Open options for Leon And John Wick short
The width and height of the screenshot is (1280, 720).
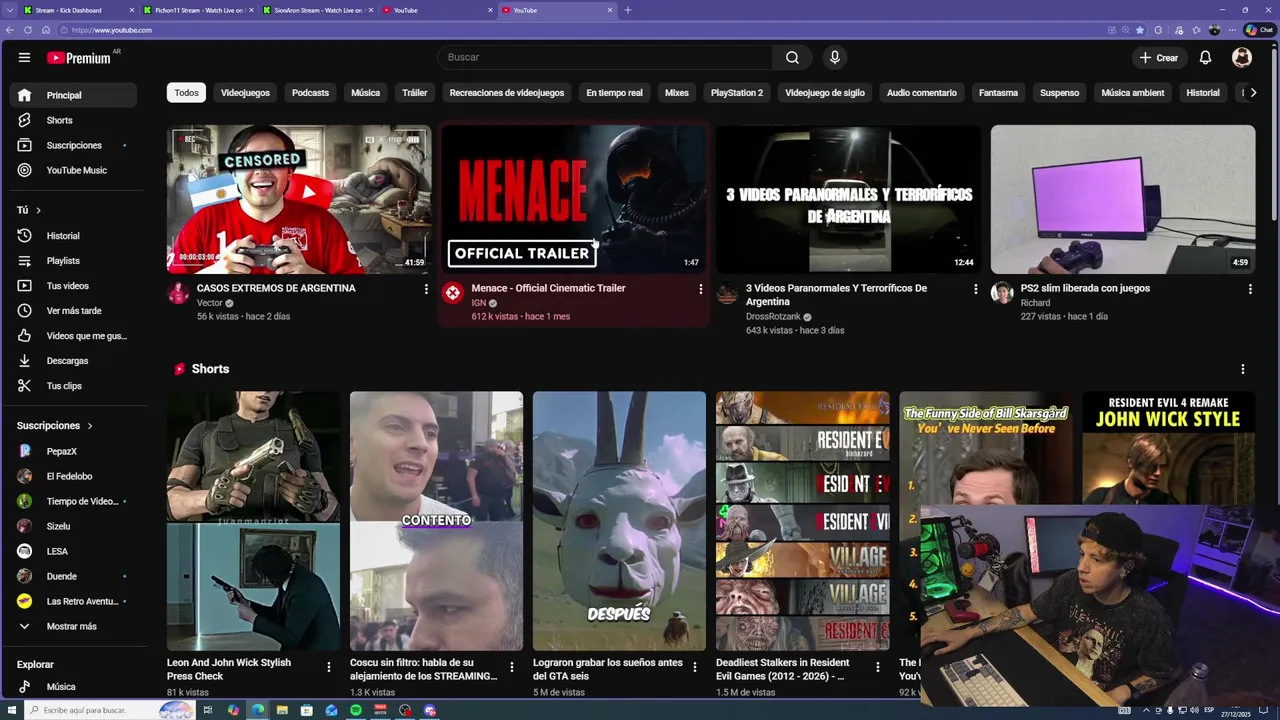pyautogui.click(x=329, y=667)
